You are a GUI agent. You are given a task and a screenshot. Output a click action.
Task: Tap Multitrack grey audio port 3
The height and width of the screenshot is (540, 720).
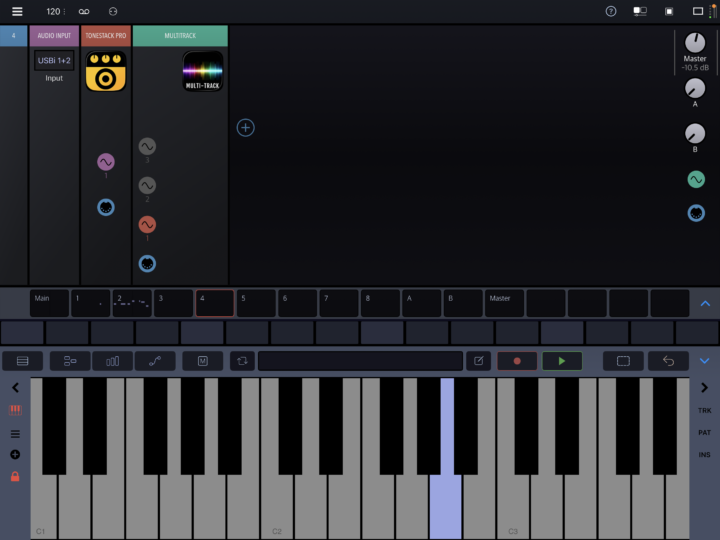[x=147, y=146]
